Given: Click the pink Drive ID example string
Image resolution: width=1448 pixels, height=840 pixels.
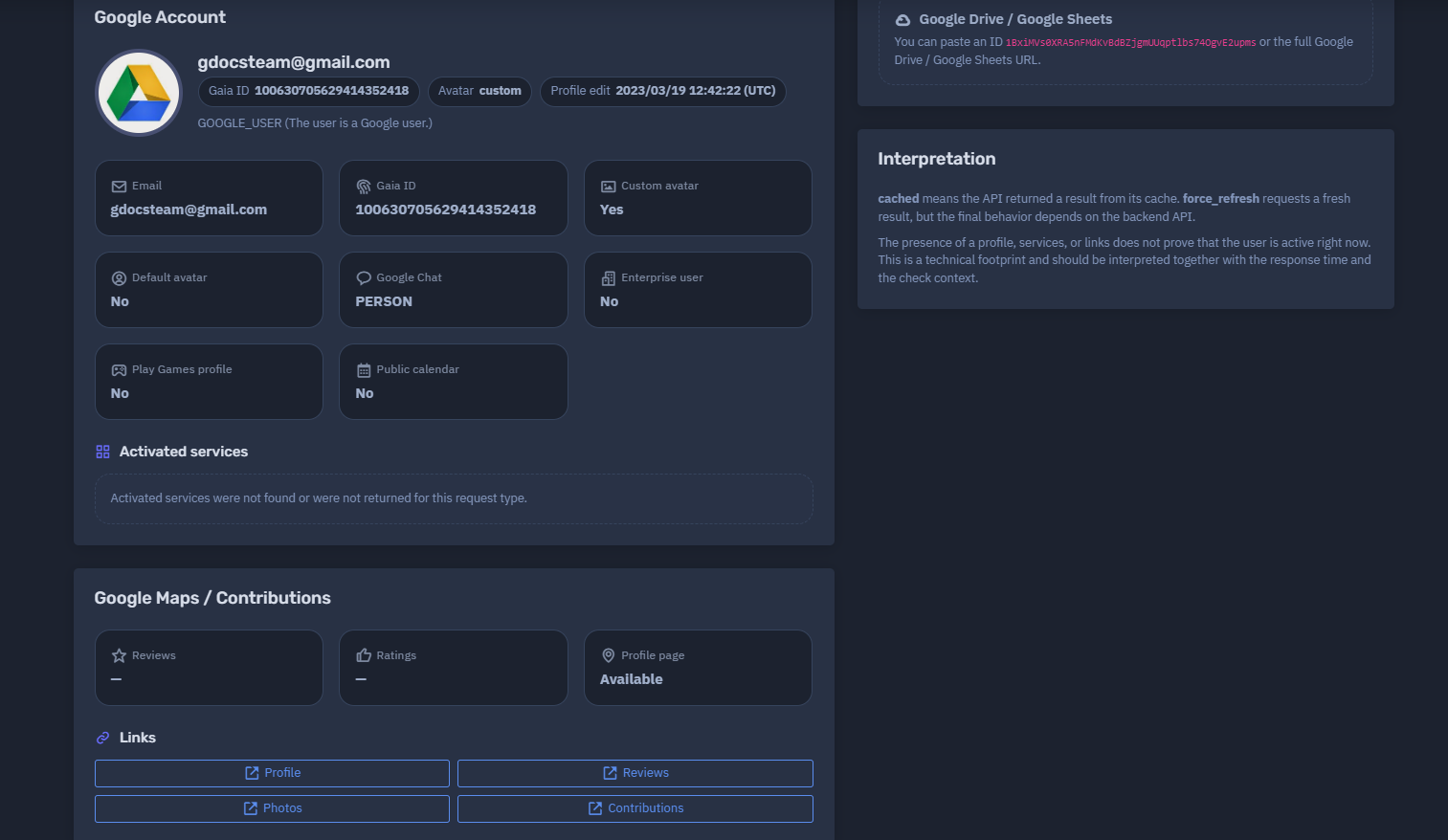Looking at the screenshot, I should tap(1130, 43).
